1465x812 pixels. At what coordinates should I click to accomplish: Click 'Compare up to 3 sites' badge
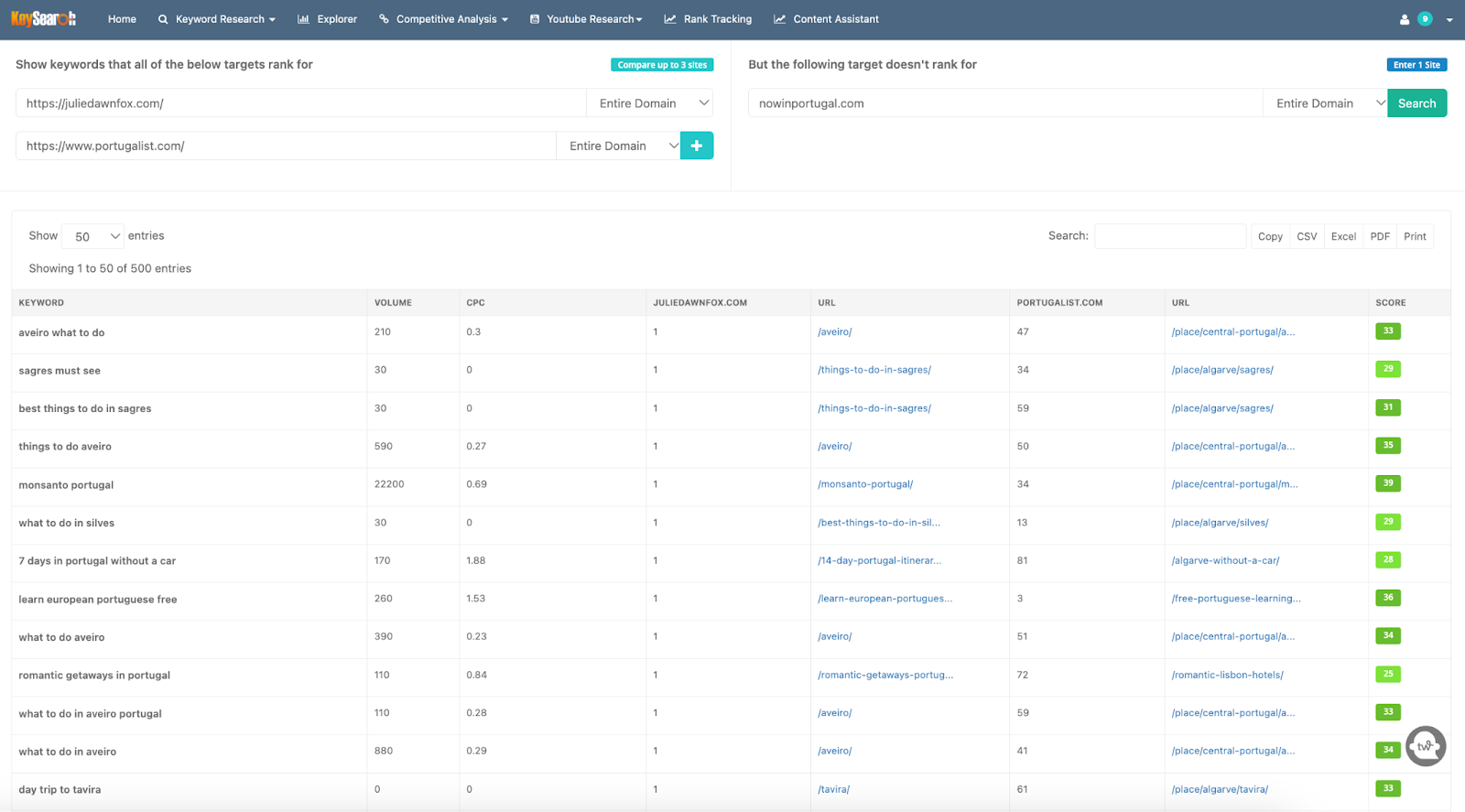[x=662, y=65]
